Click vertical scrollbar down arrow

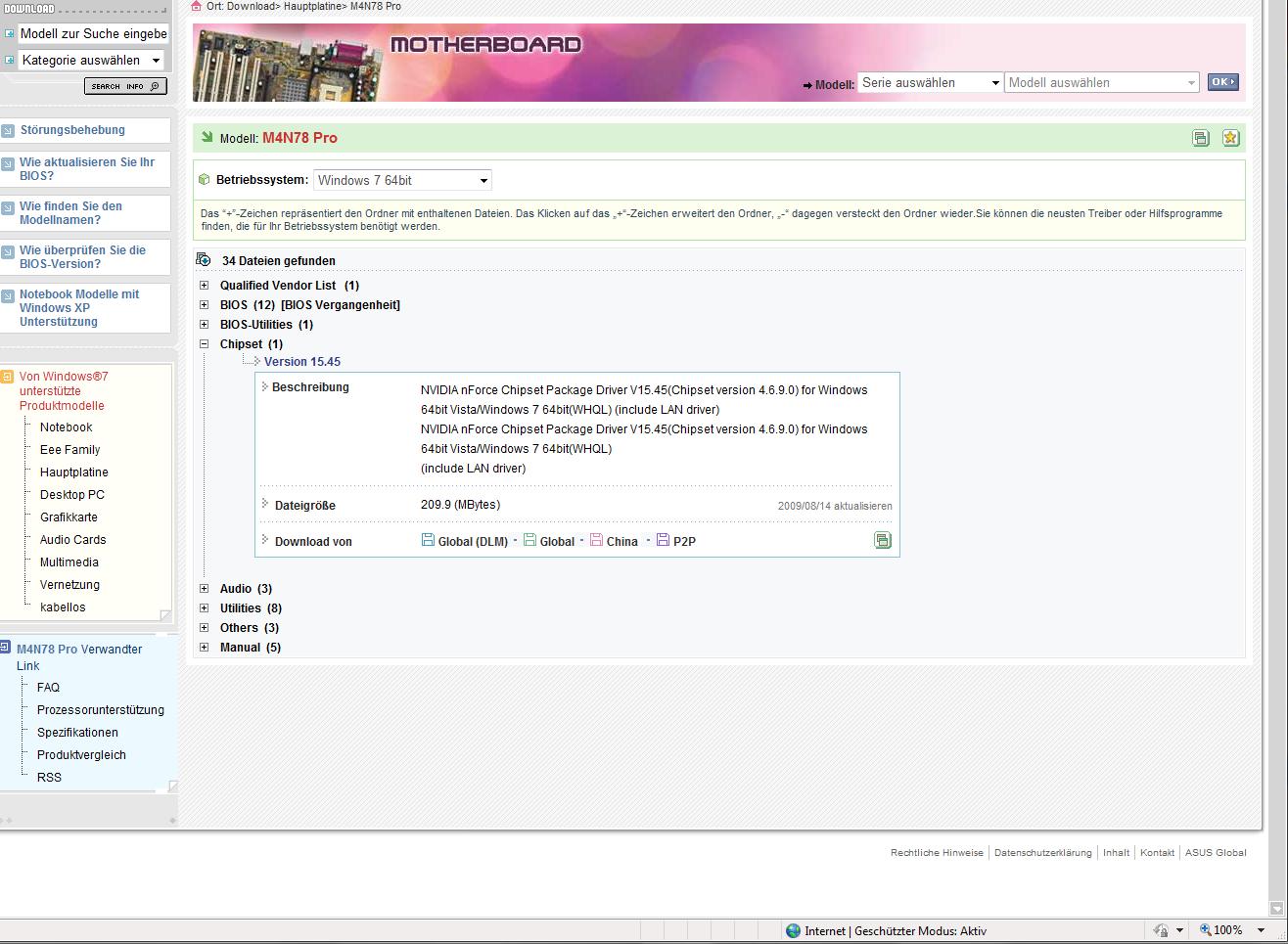(x=1276, y=908)
